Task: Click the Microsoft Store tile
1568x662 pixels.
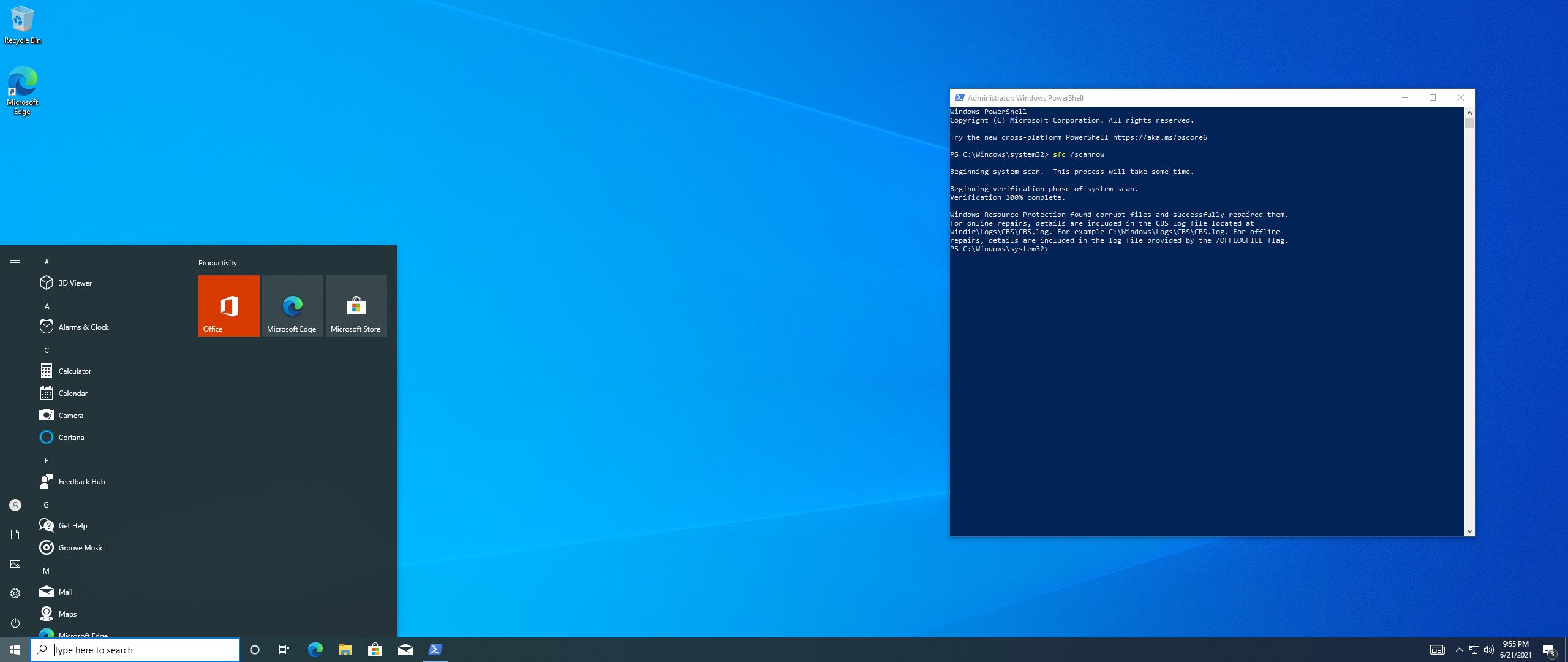Action: tap(356, 306)
